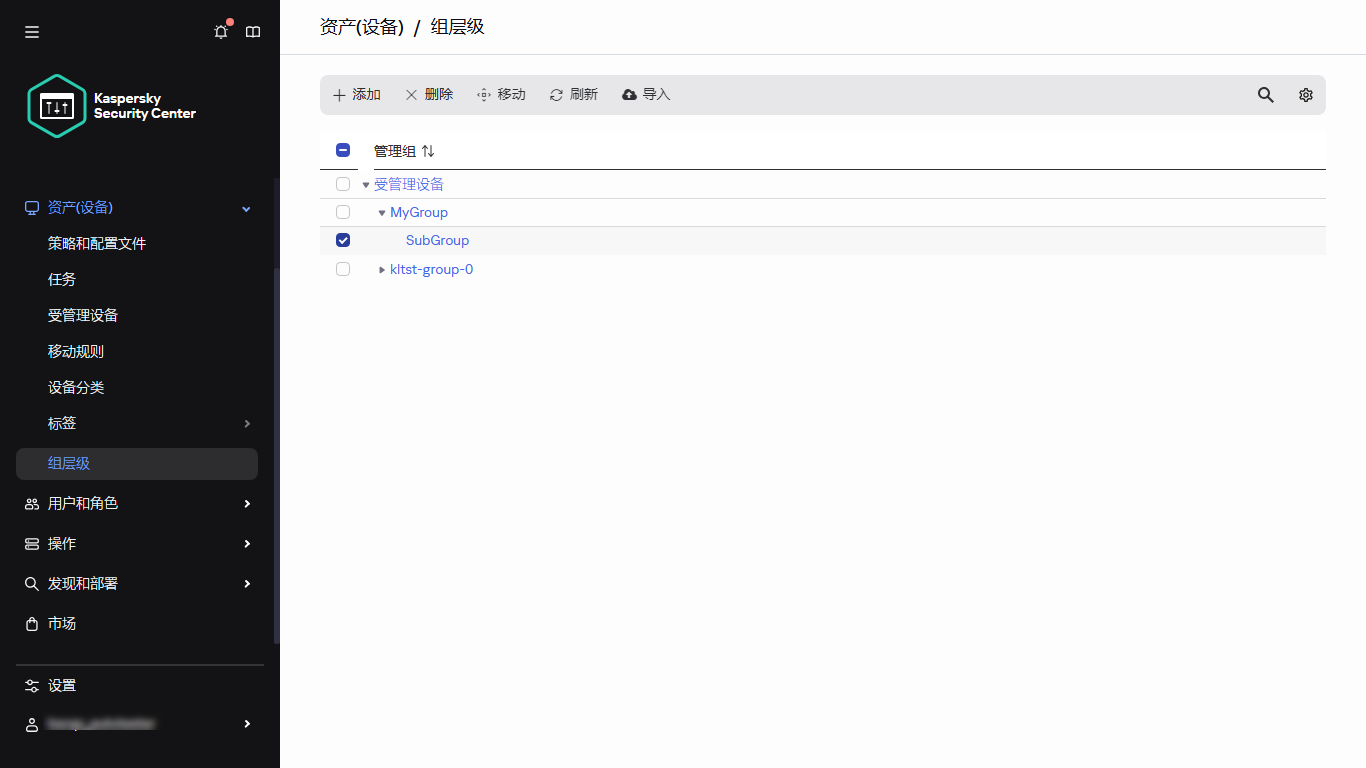Open the hamburger menu icon

click(31, 31)
